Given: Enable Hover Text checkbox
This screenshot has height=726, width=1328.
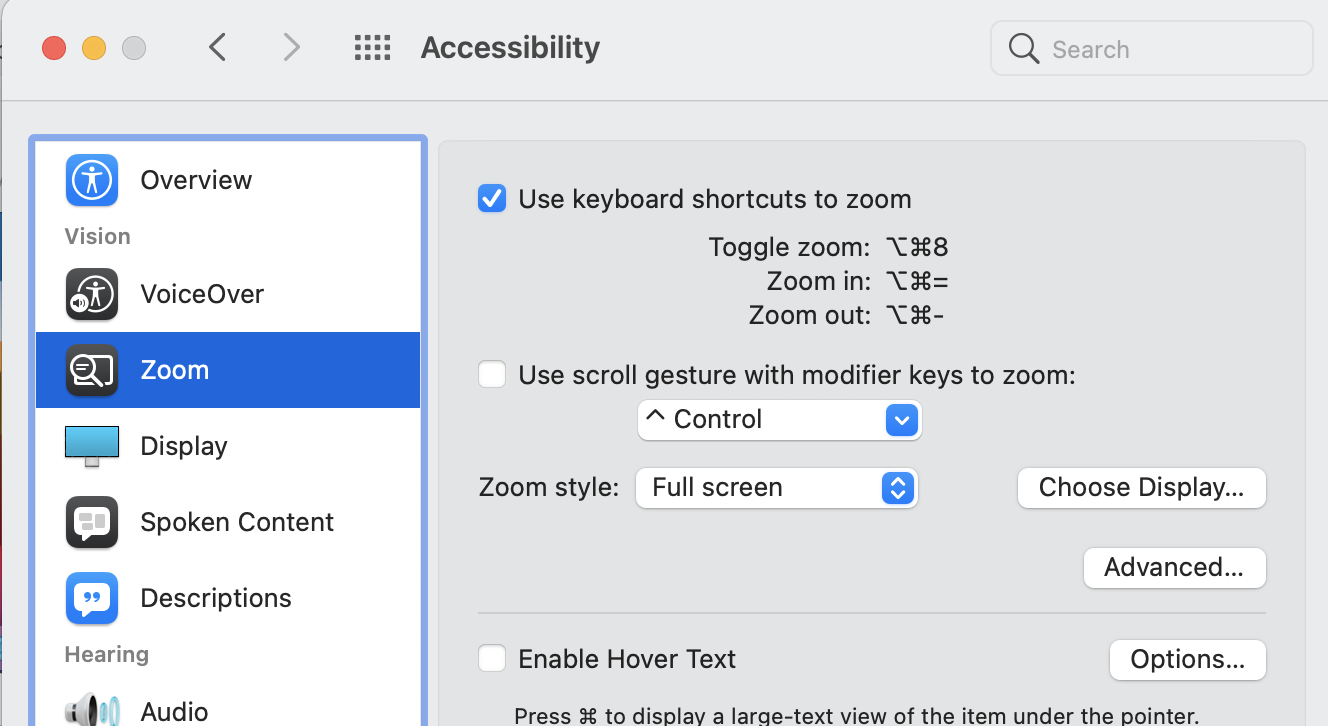Looking at the screenshot, I should pyautogui.click(x=492, y=658).
